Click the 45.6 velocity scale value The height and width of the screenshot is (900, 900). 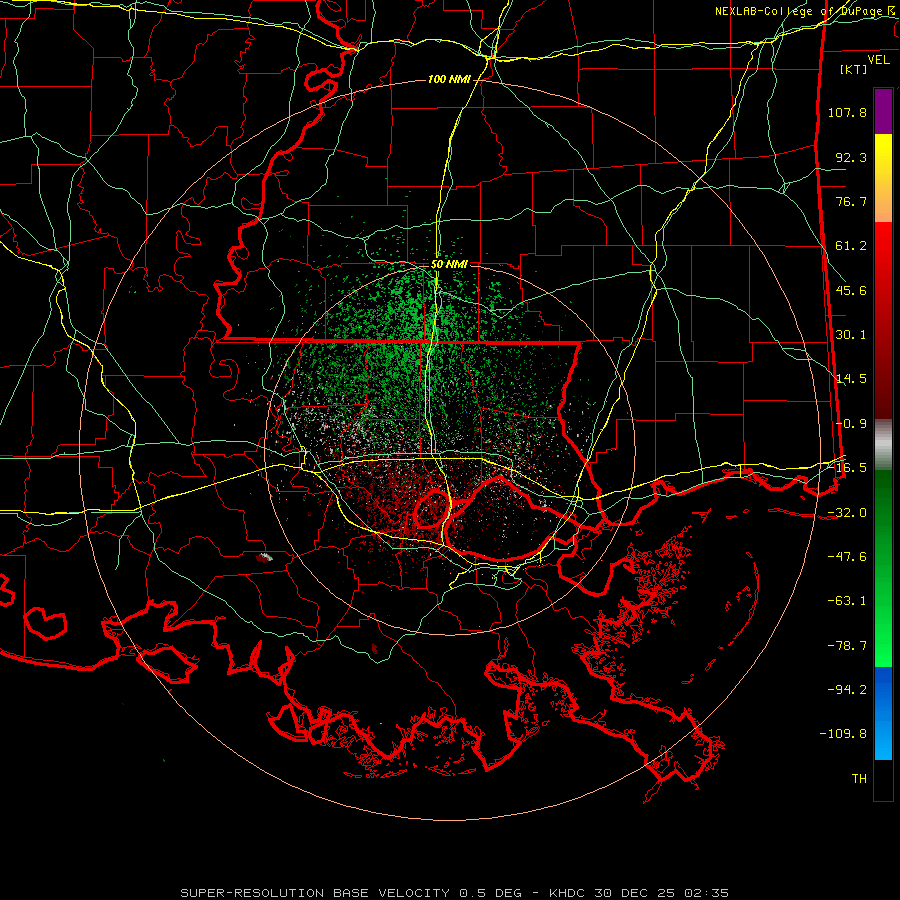coord(851,290)
